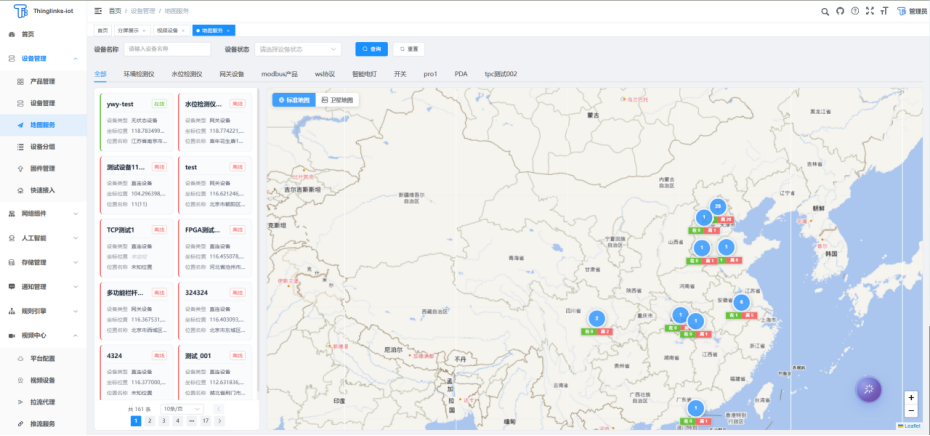Click the map cluster marker showing 6
This screenshot has width=930, height=436.
point(741,303)
